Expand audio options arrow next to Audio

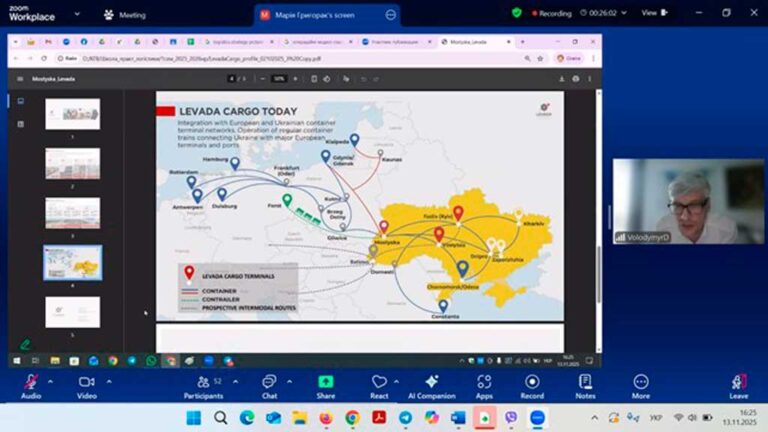[x=52, y=381]
